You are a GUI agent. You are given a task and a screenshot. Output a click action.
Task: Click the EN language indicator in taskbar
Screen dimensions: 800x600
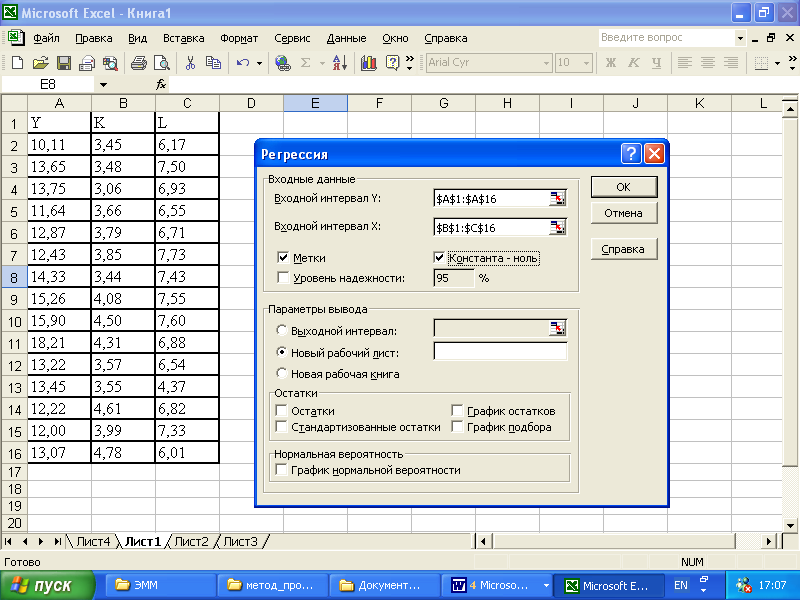(x=681, y=585)
